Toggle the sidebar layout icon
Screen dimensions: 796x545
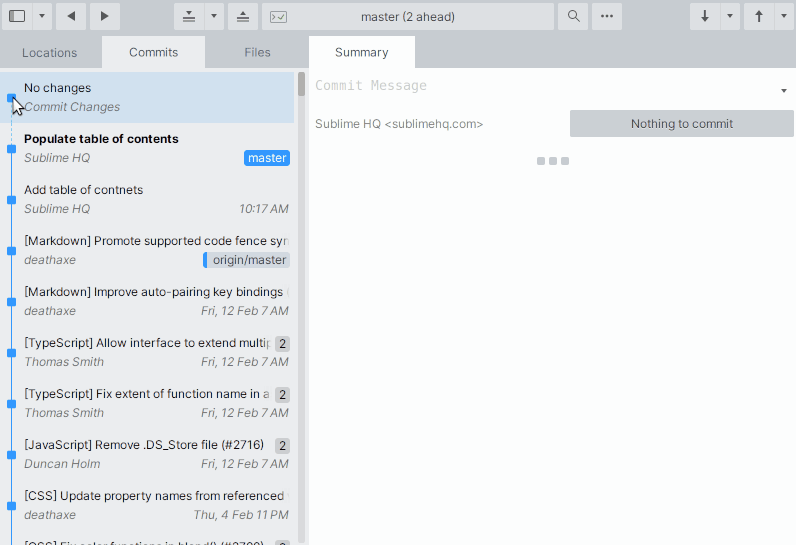(x=17, y=16)
